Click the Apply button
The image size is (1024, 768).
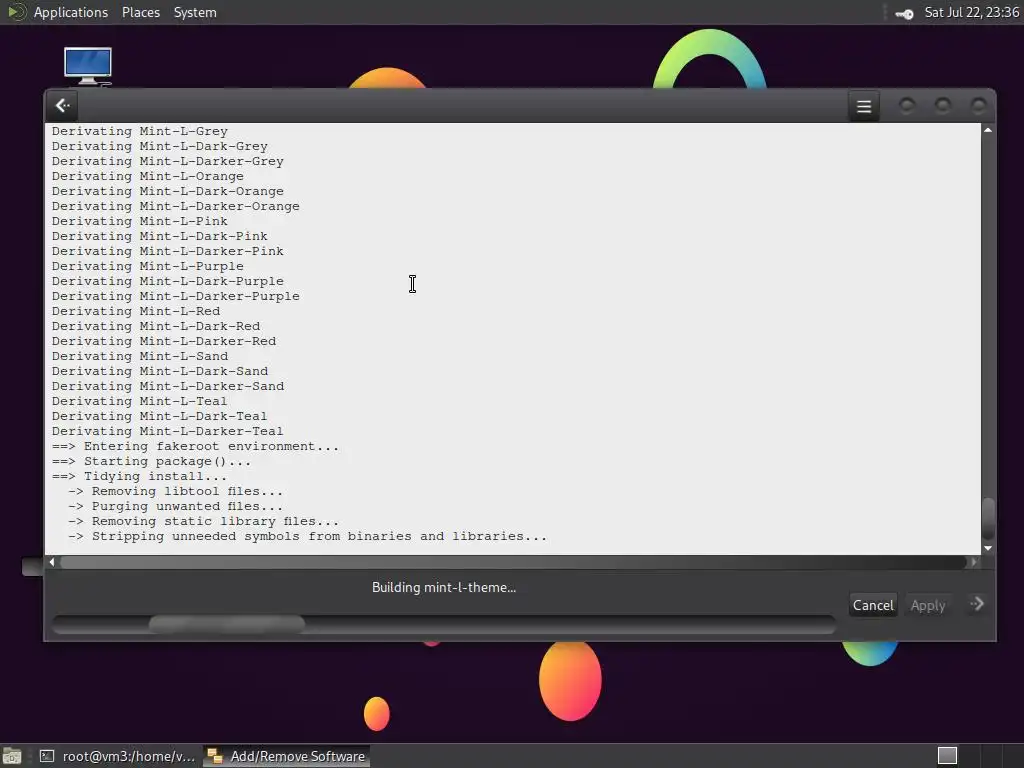[x=927, y=605]
